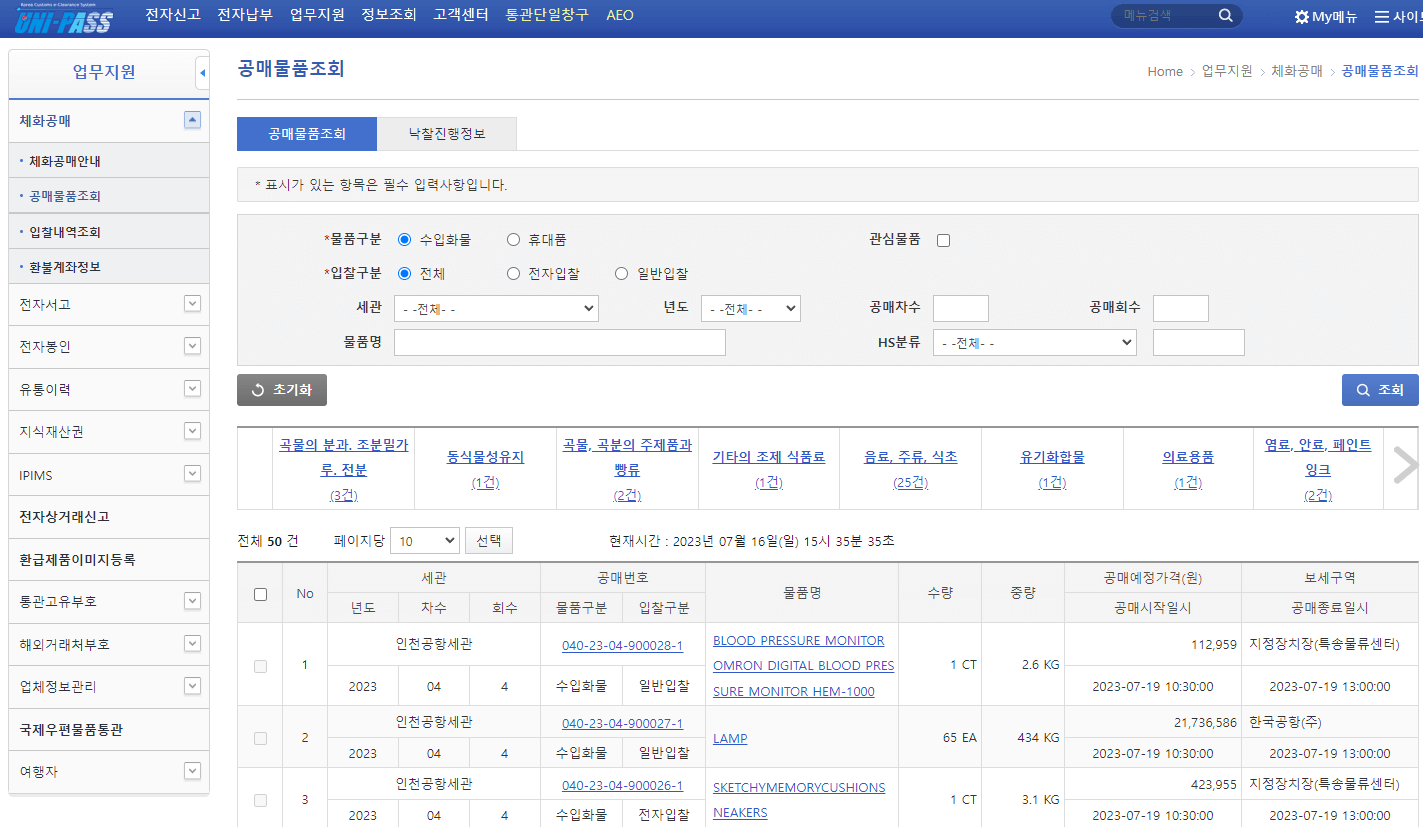Open 동식물성유지 category link
Image resolution: width=1423 pixels, height=827 pixels.
485,457
